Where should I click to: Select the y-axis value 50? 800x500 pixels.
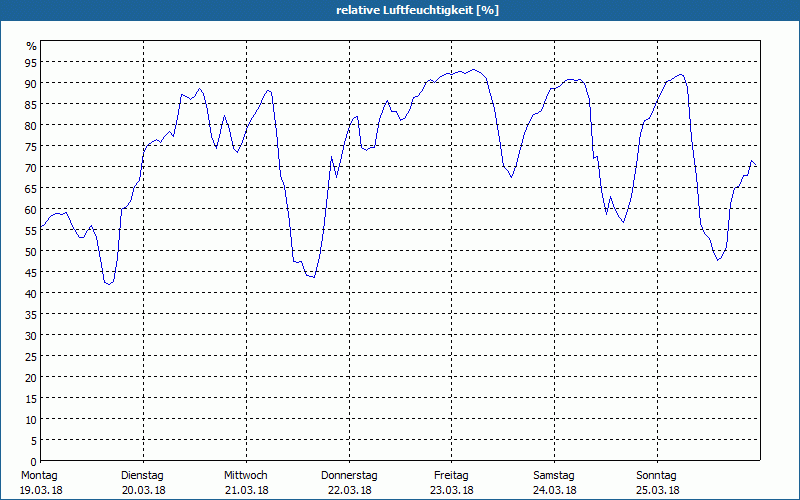pyautogui.click(x=31, y=252)
